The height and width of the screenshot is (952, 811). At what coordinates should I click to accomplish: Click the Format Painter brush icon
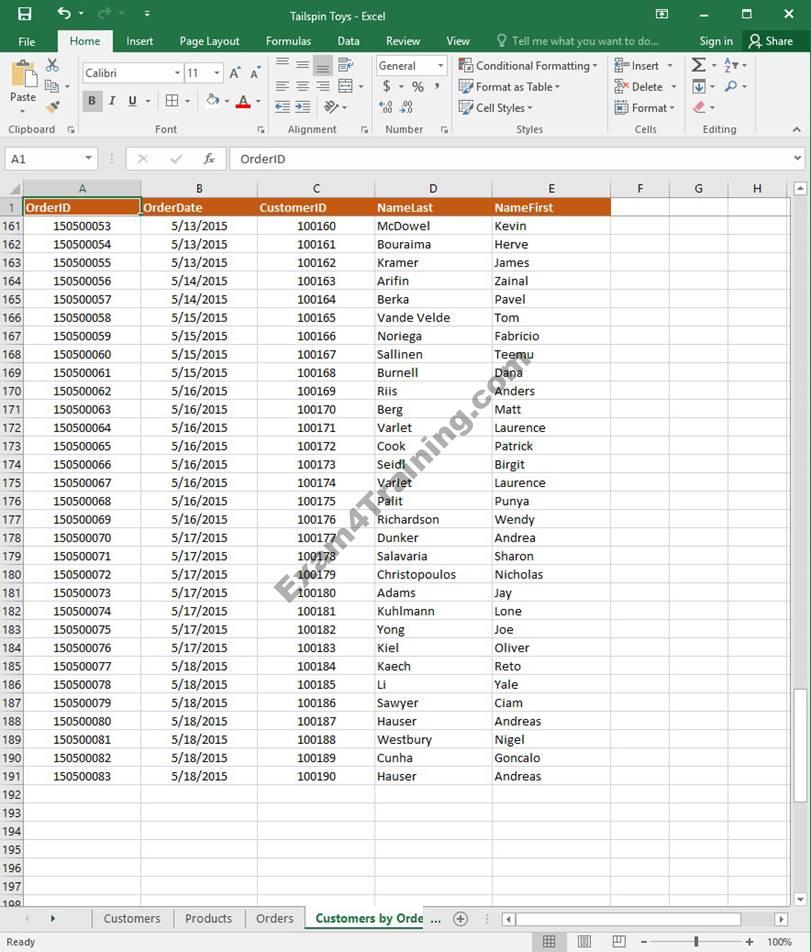[x=53, y=107]
